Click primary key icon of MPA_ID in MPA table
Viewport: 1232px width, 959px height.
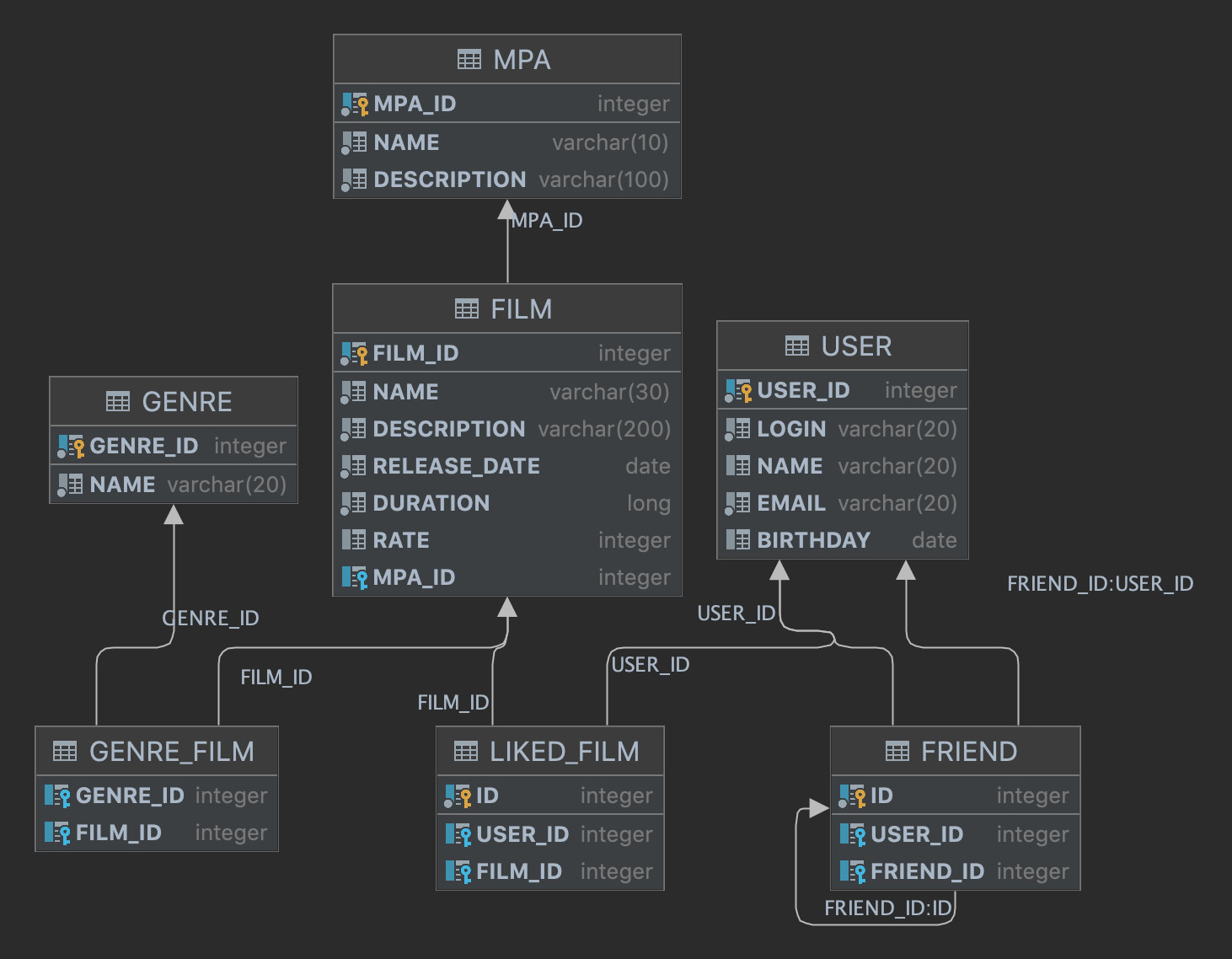coord(355,104)
